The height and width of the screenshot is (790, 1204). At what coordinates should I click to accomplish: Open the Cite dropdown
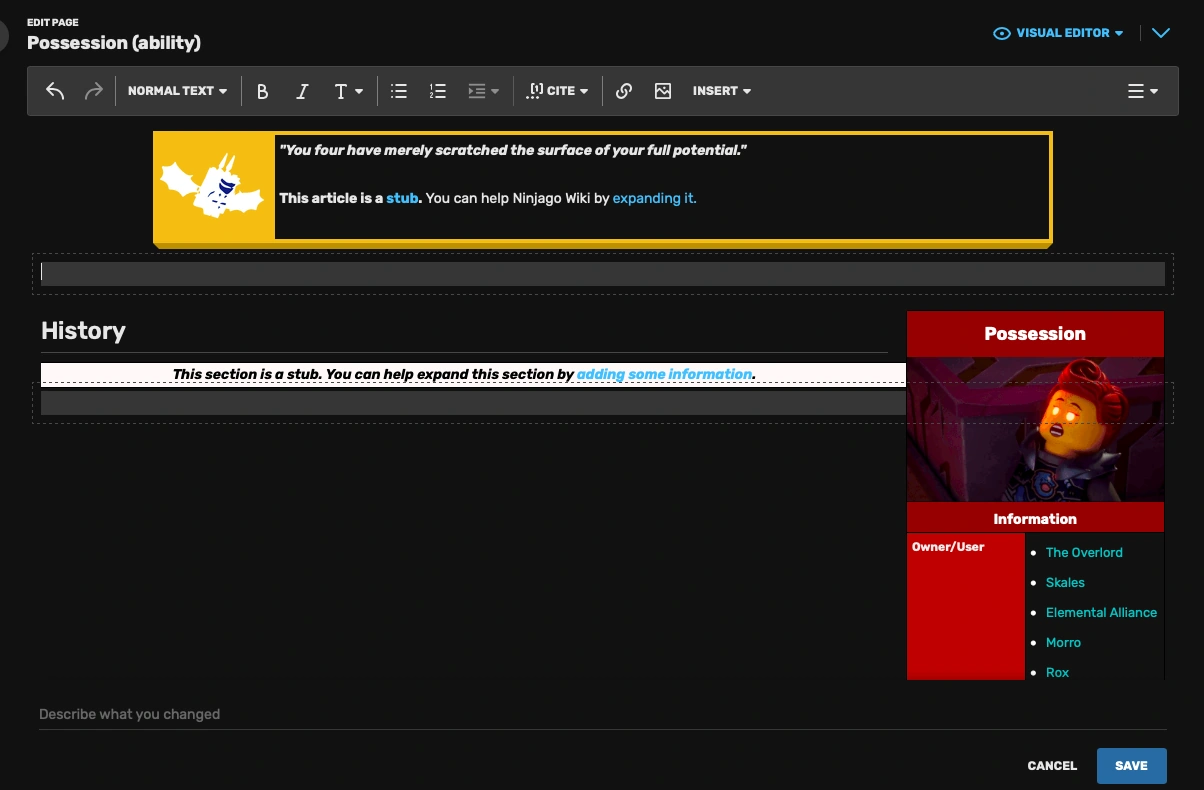557,91
